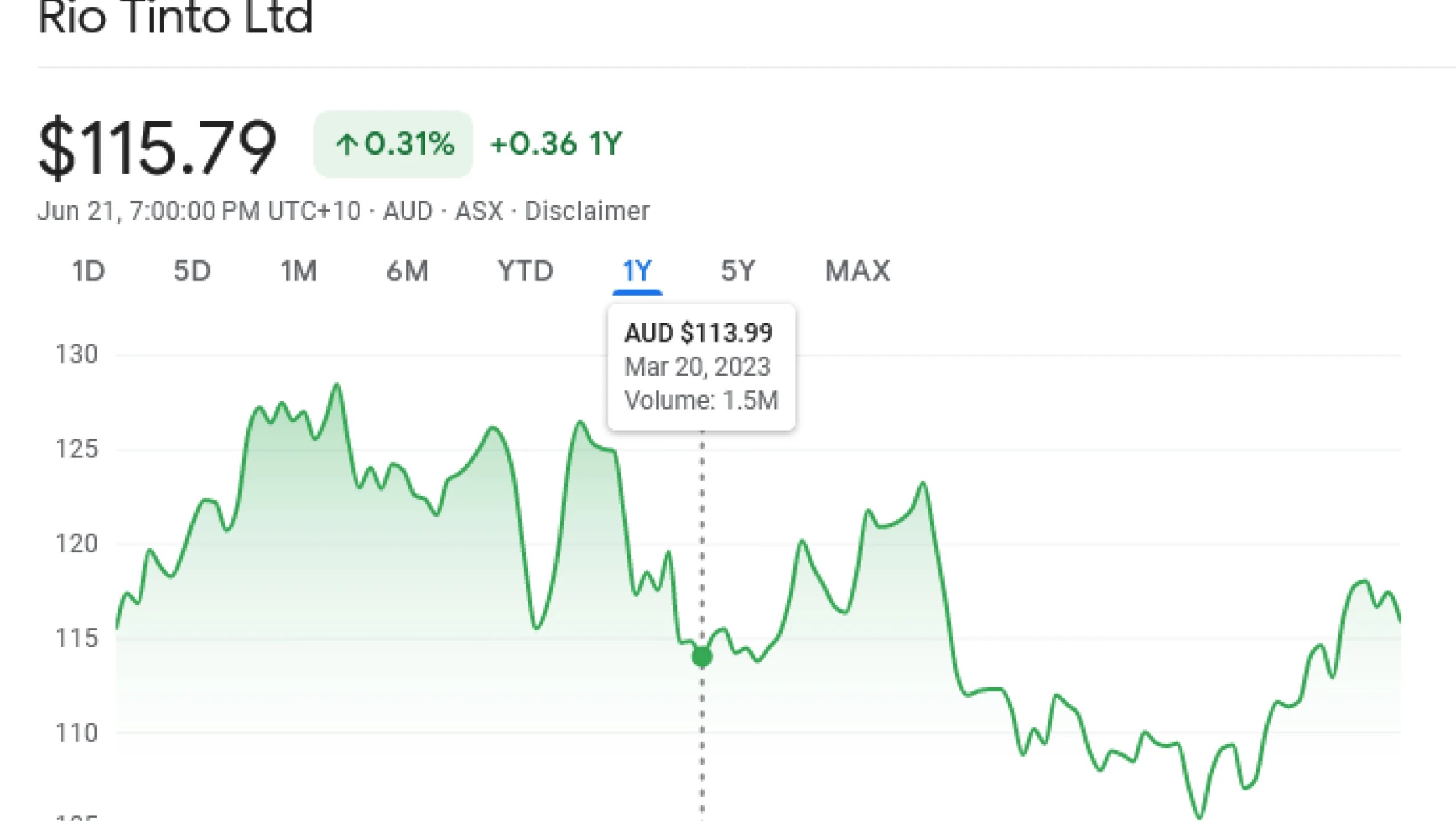Screen dimensions: 1456x821
Task: Select the 5D time range
Action: [193, 271]
